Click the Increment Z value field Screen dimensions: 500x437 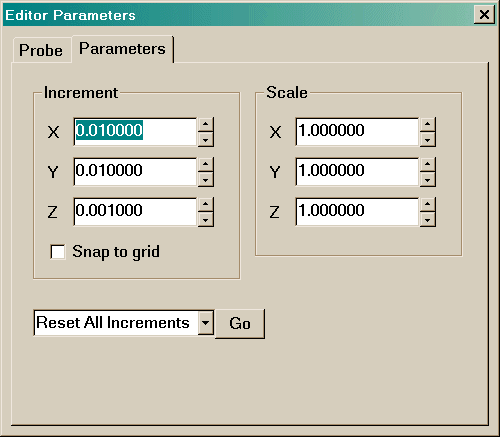click(135, 212)
